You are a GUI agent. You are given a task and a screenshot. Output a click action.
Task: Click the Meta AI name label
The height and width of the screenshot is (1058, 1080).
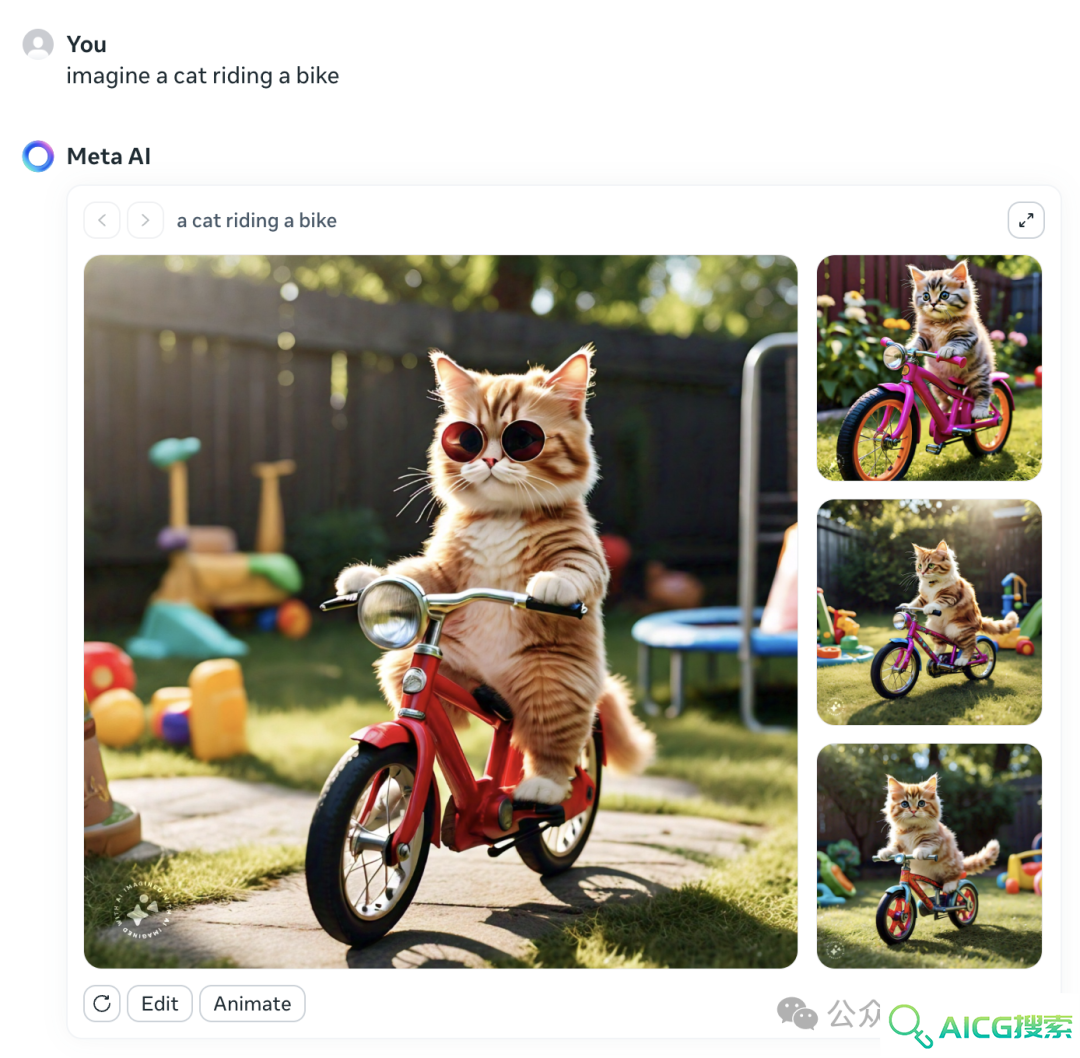coord(109,156)
